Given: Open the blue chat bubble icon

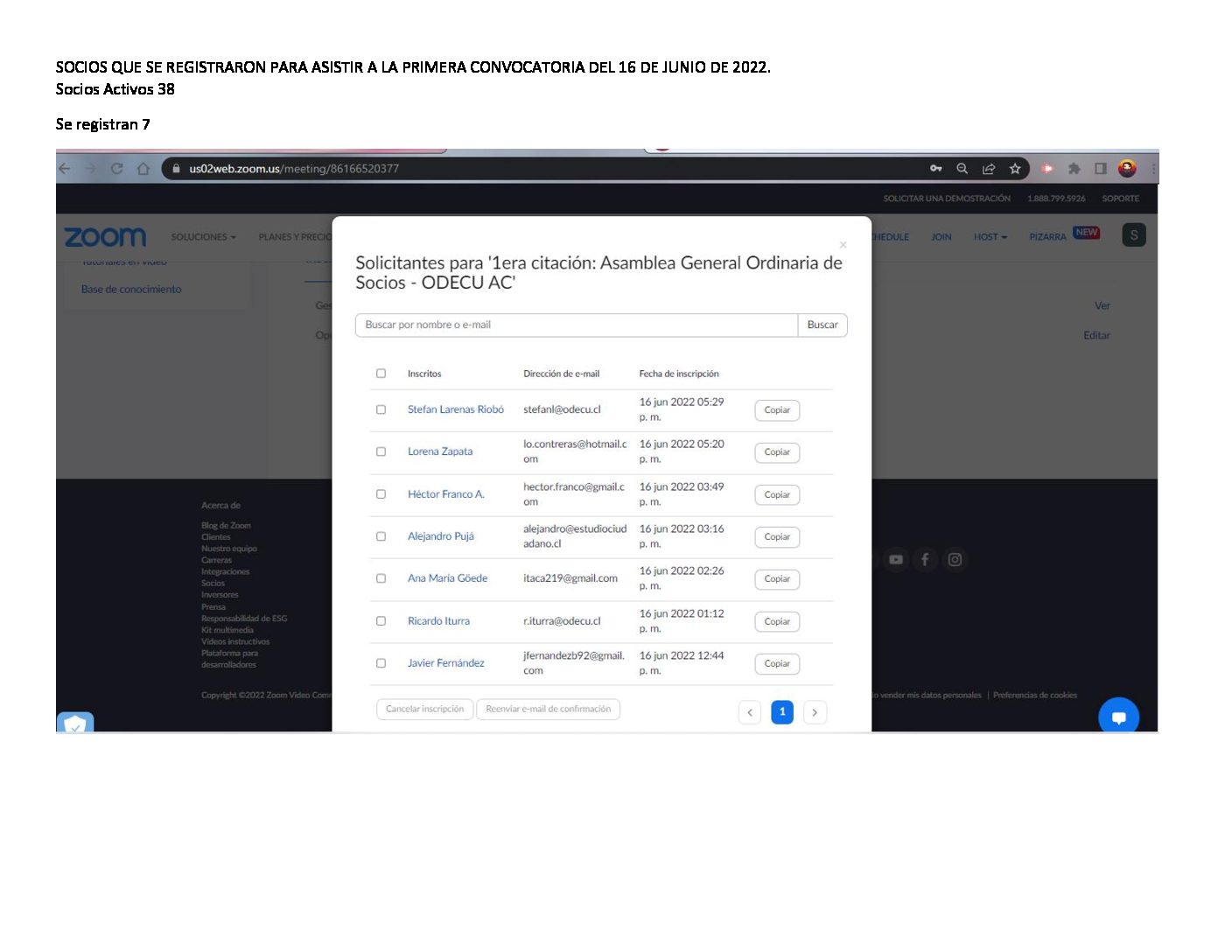Looking at the screenshot, I should (x=1118, y=717).
